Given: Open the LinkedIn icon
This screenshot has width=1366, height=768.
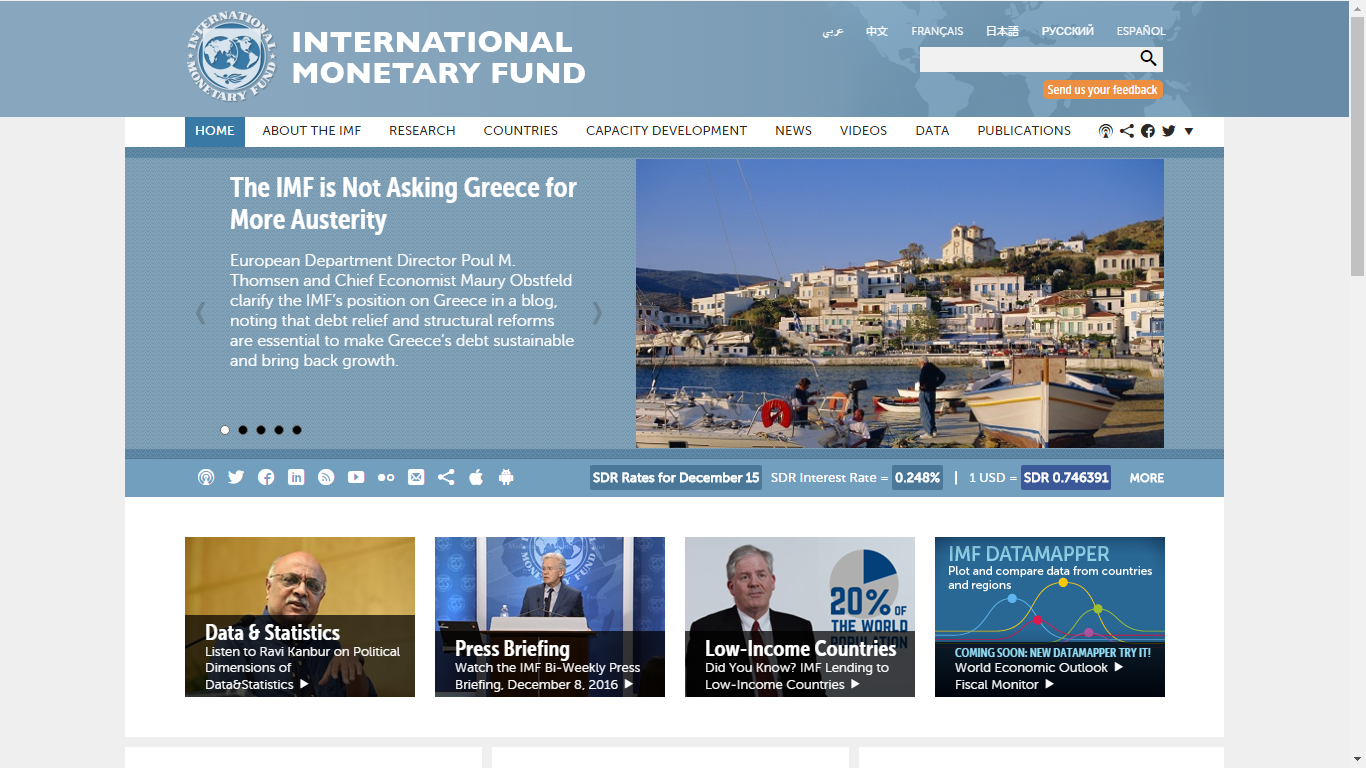Looking at the screenshot, I should (x=296, y=478).
